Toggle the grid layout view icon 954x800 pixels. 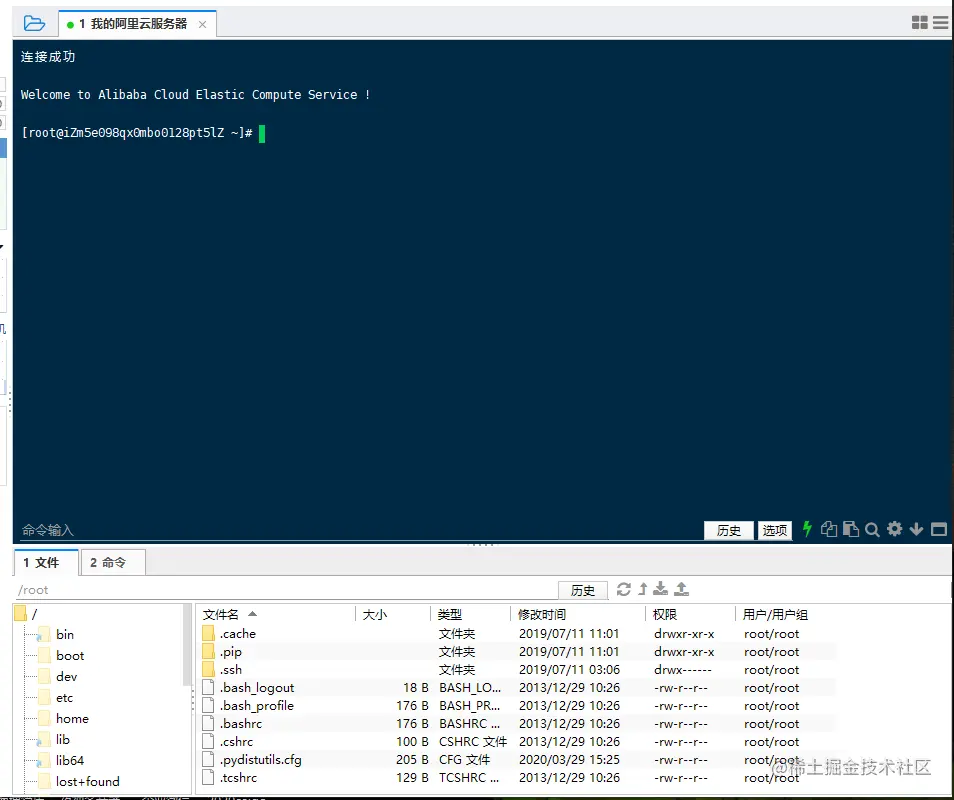919,23
